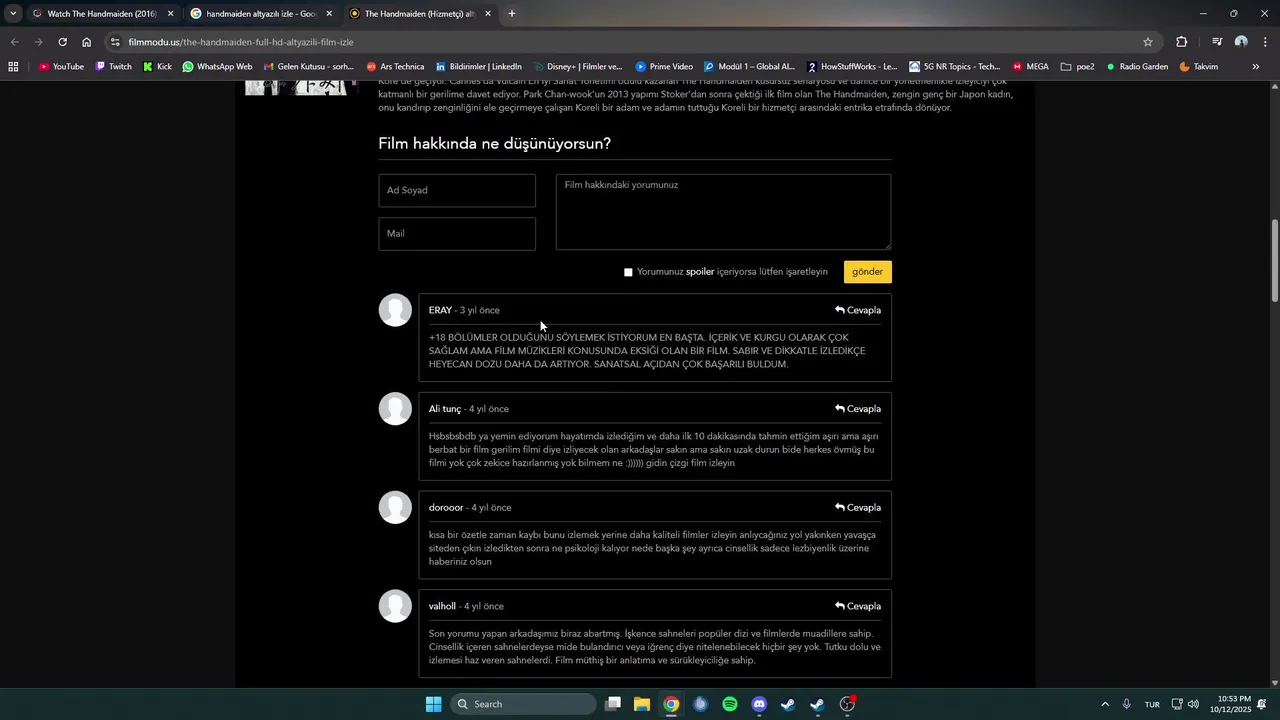The height and width of the screenshot is (720, 1280).
Task: Bookmark this page with star icon
Action: click(1148, 42)
